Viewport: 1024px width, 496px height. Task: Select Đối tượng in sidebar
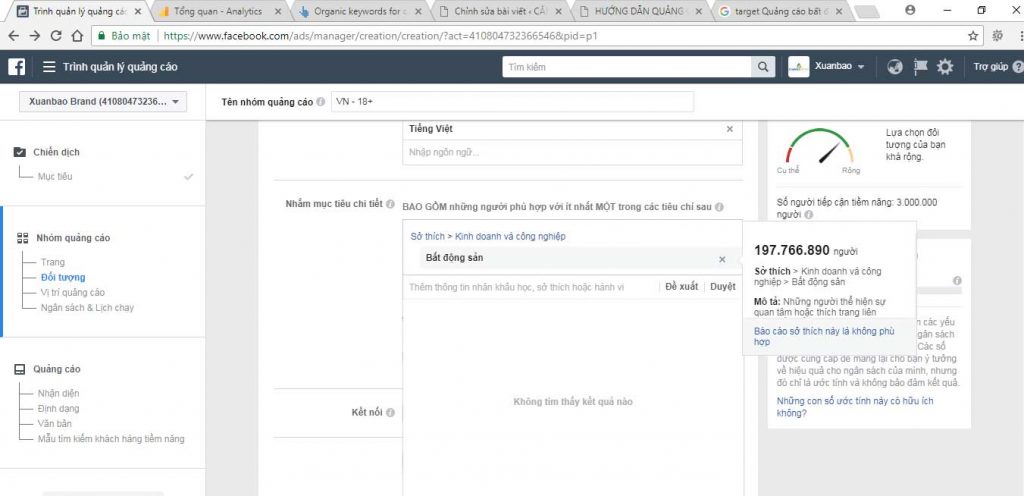[63, 277]
